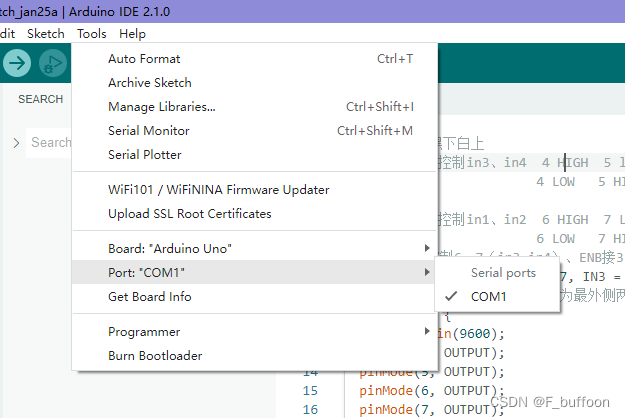Expand Board: "Arduino Uno" submenu

click(x=255, y=249)
